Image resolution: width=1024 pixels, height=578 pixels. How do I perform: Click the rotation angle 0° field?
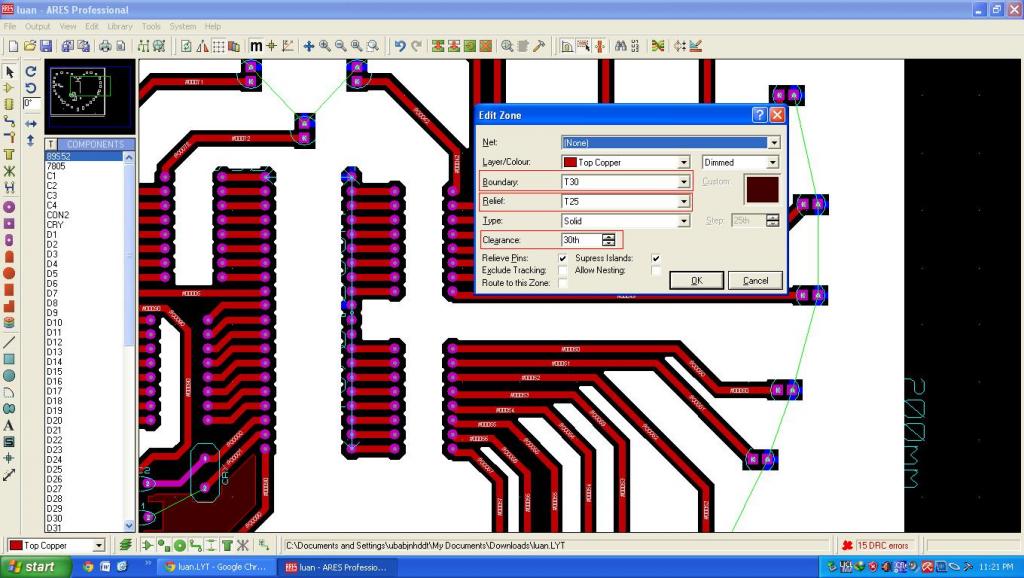click(x=31, y=103)
